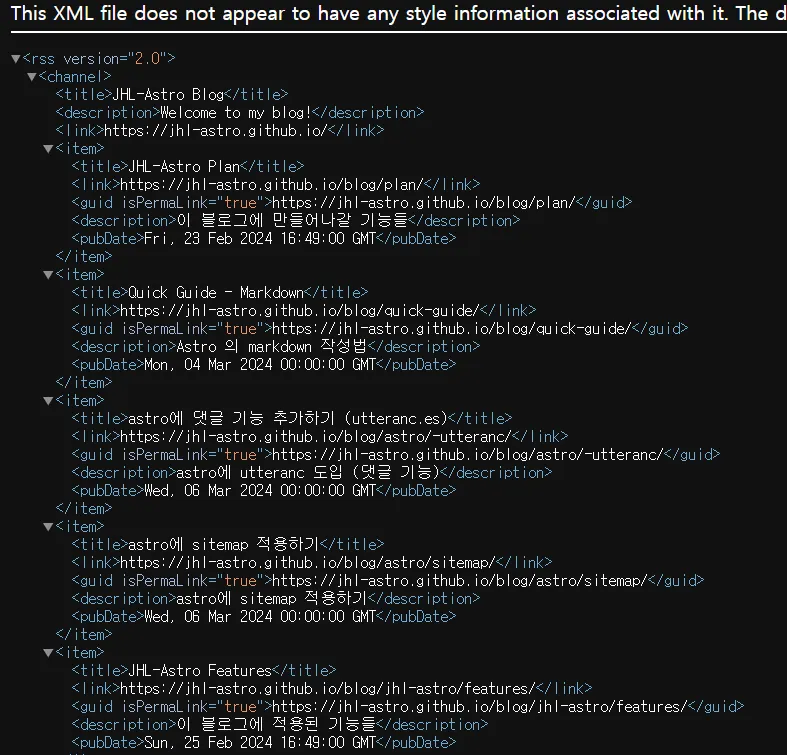The width and height of the screenshot is (787, 755).
Task: Click the astro/sitemap/ guid URL
Action: pyautogui.click(x=459, y=581)
